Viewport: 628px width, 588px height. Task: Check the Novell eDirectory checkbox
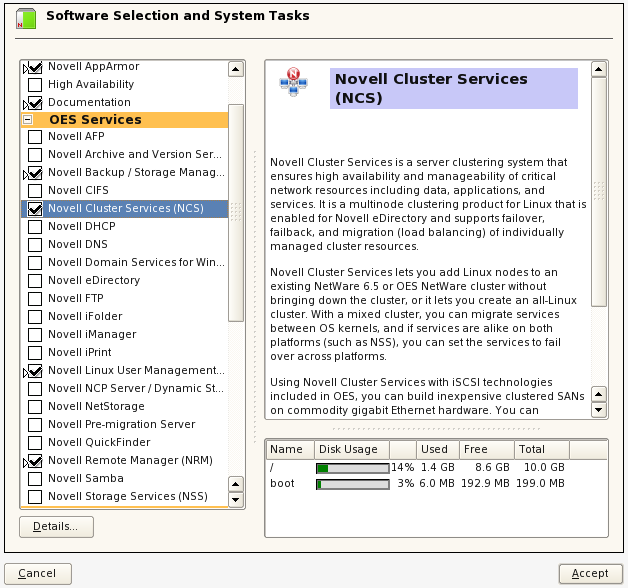point(35,281)
